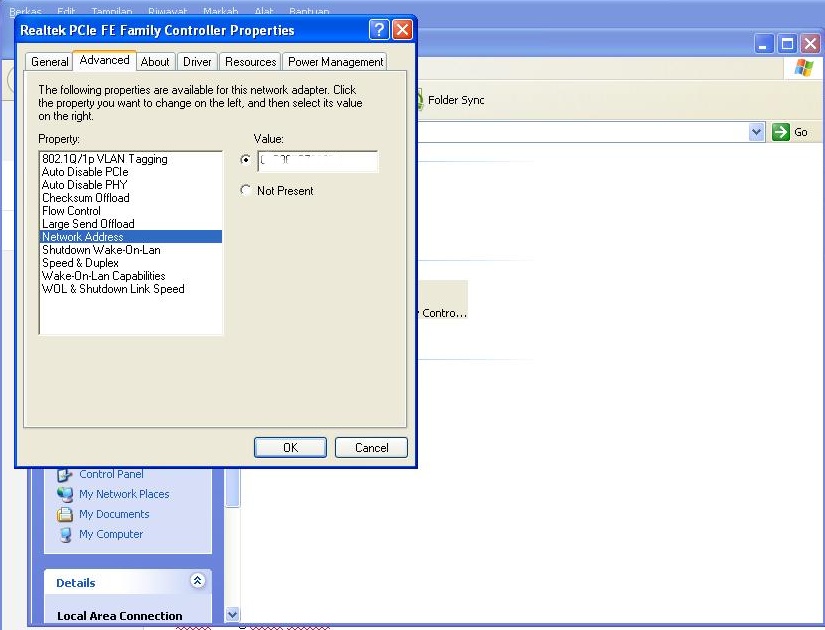Select Auto Disable PHY property

pyautogui.click(x=130, y=185)
